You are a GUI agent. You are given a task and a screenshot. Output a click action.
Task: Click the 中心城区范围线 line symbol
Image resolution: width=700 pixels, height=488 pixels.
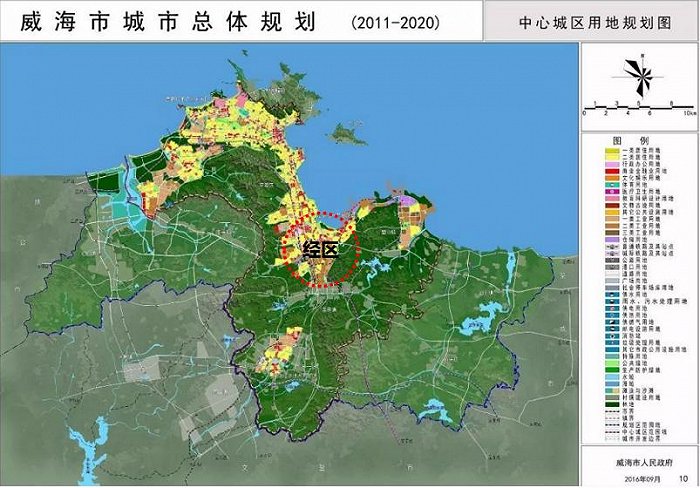coord(612,432)
